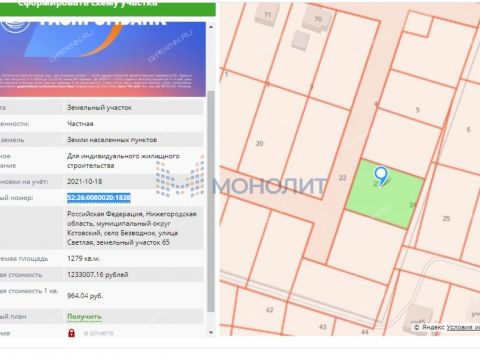Click the building labeled 70 on the map
The height and width of the screenshot is (360, 480).
click(x=318, y=19)
